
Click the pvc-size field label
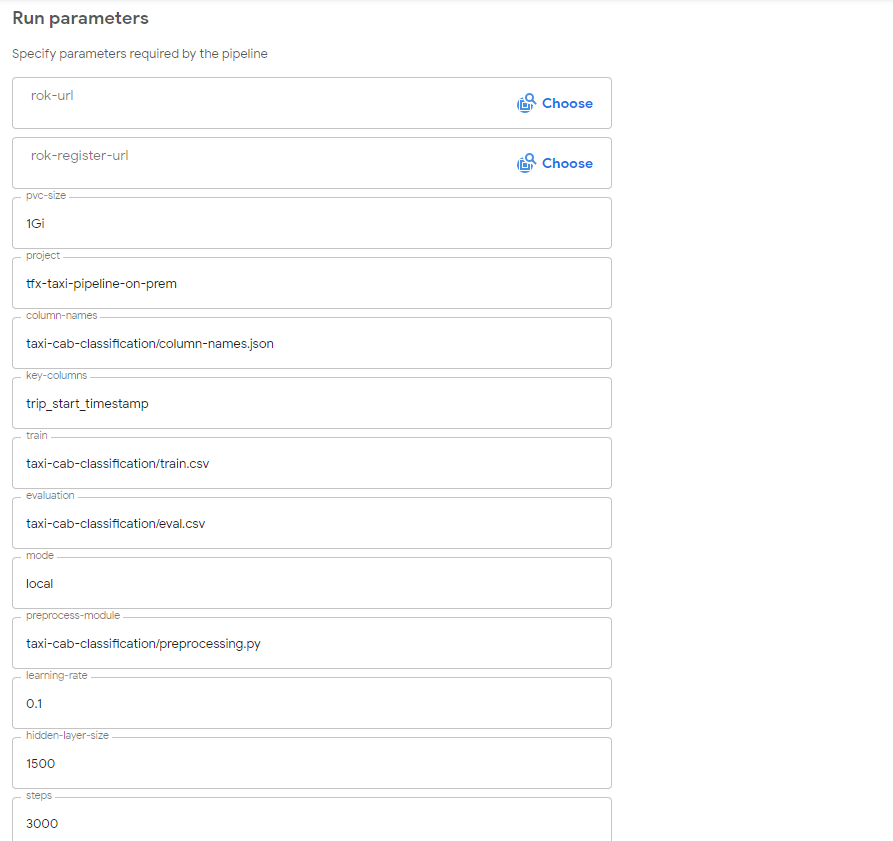pyautogui.click(x=46, y=195)
